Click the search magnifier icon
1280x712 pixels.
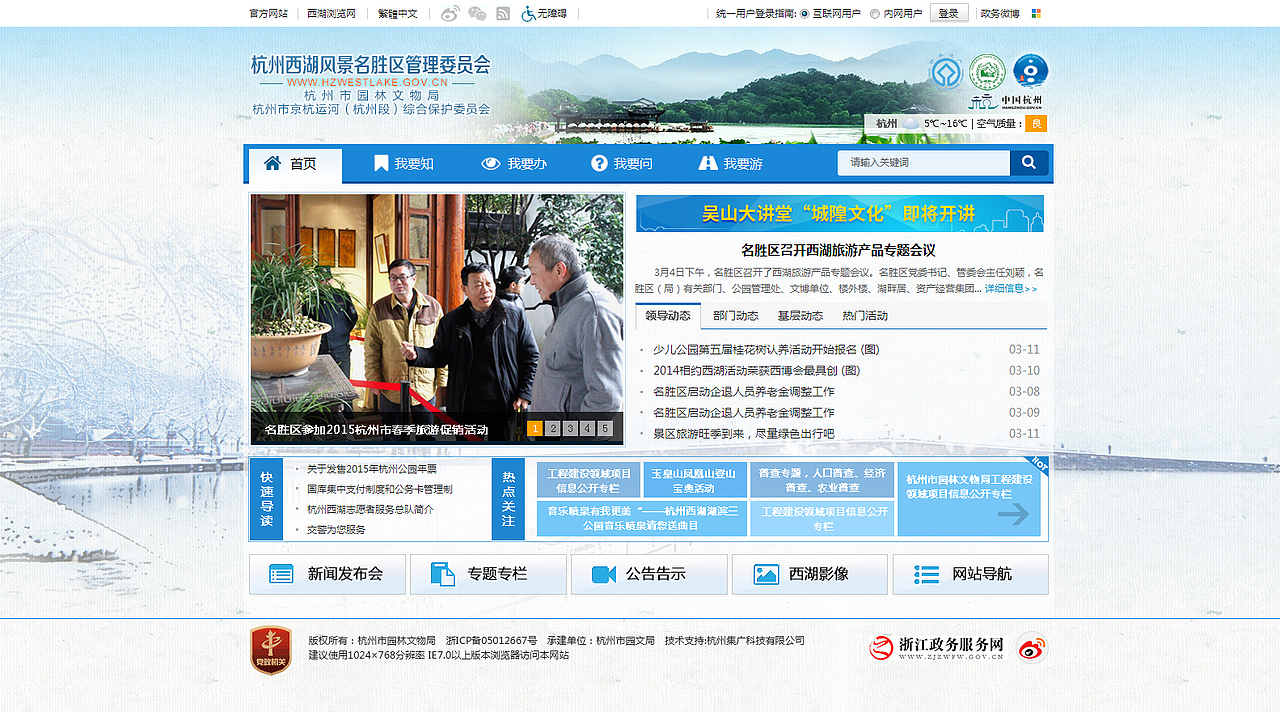(1029, 161)
